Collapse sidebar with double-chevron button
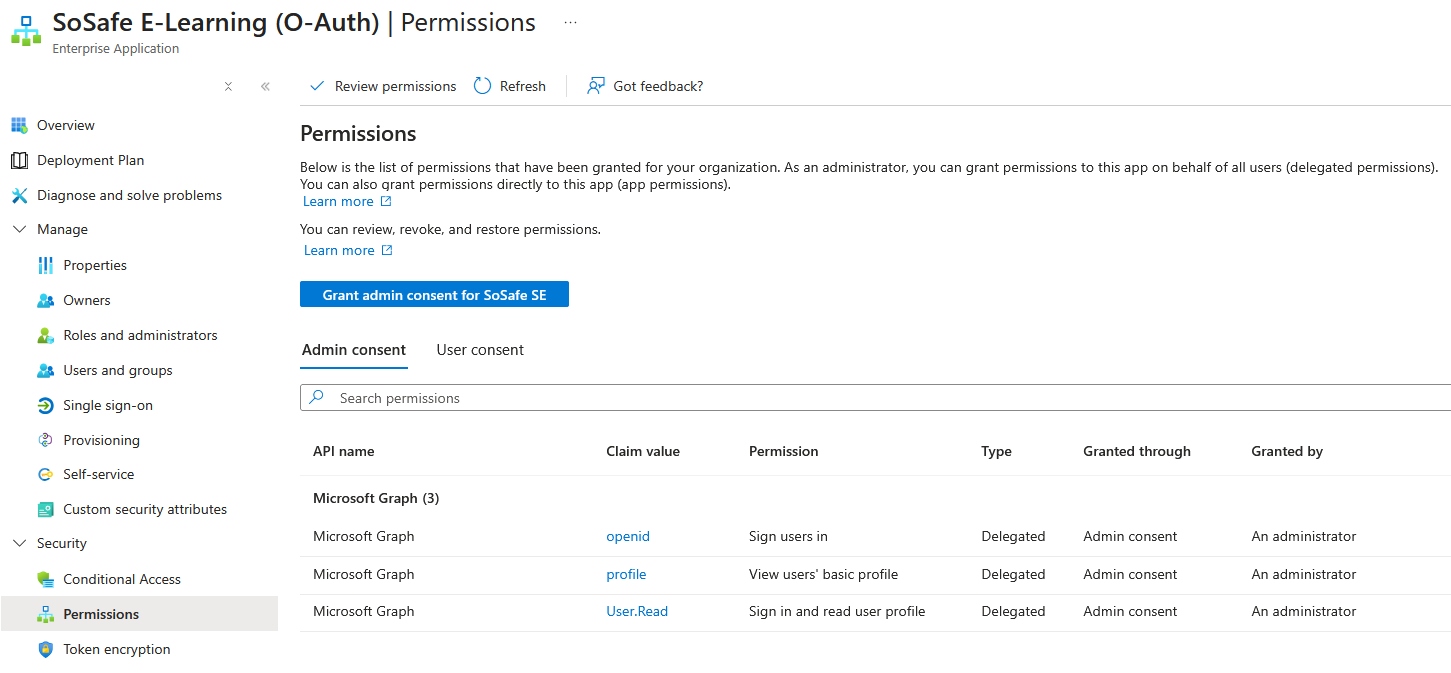Screen dimensions: 1451x673 pyautogui.click(x=265, y=86)
